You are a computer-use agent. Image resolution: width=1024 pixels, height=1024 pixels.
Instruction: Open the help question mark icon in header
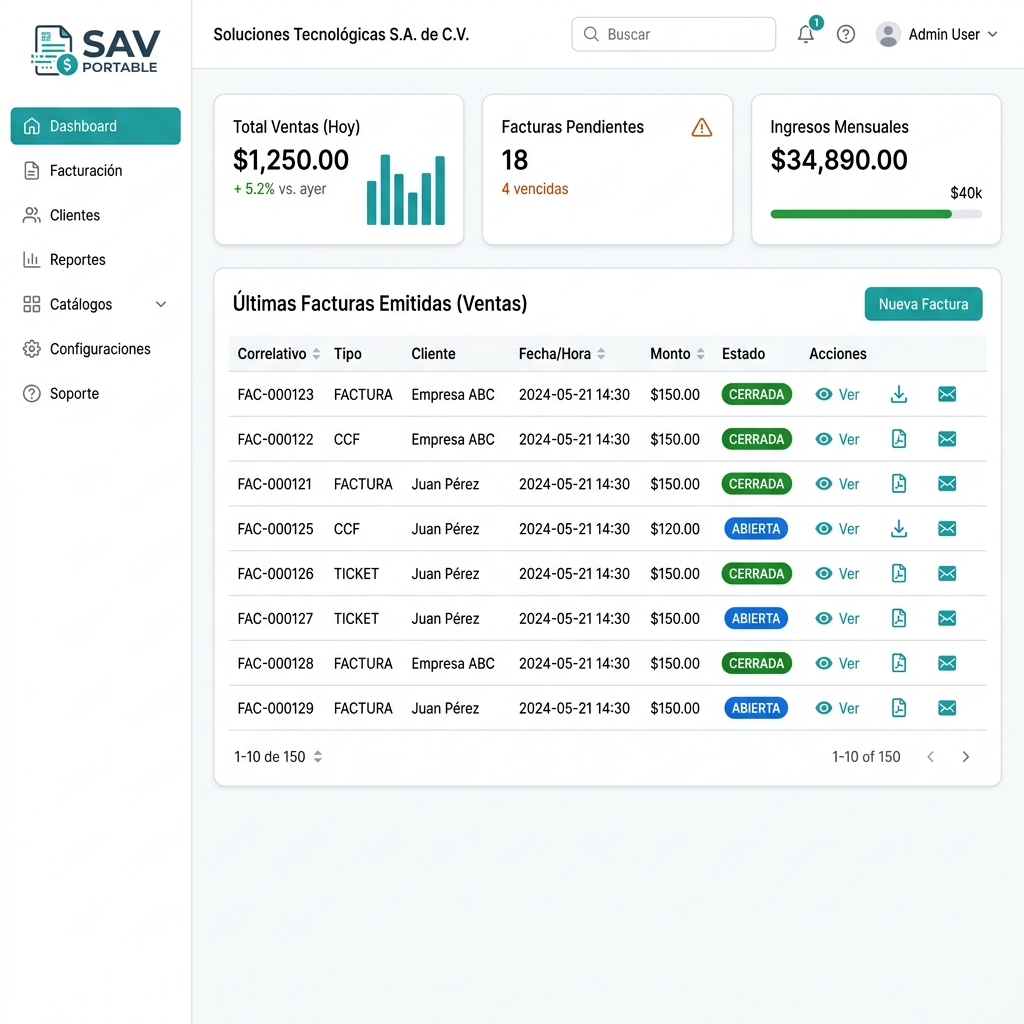(x=846, y=34)
